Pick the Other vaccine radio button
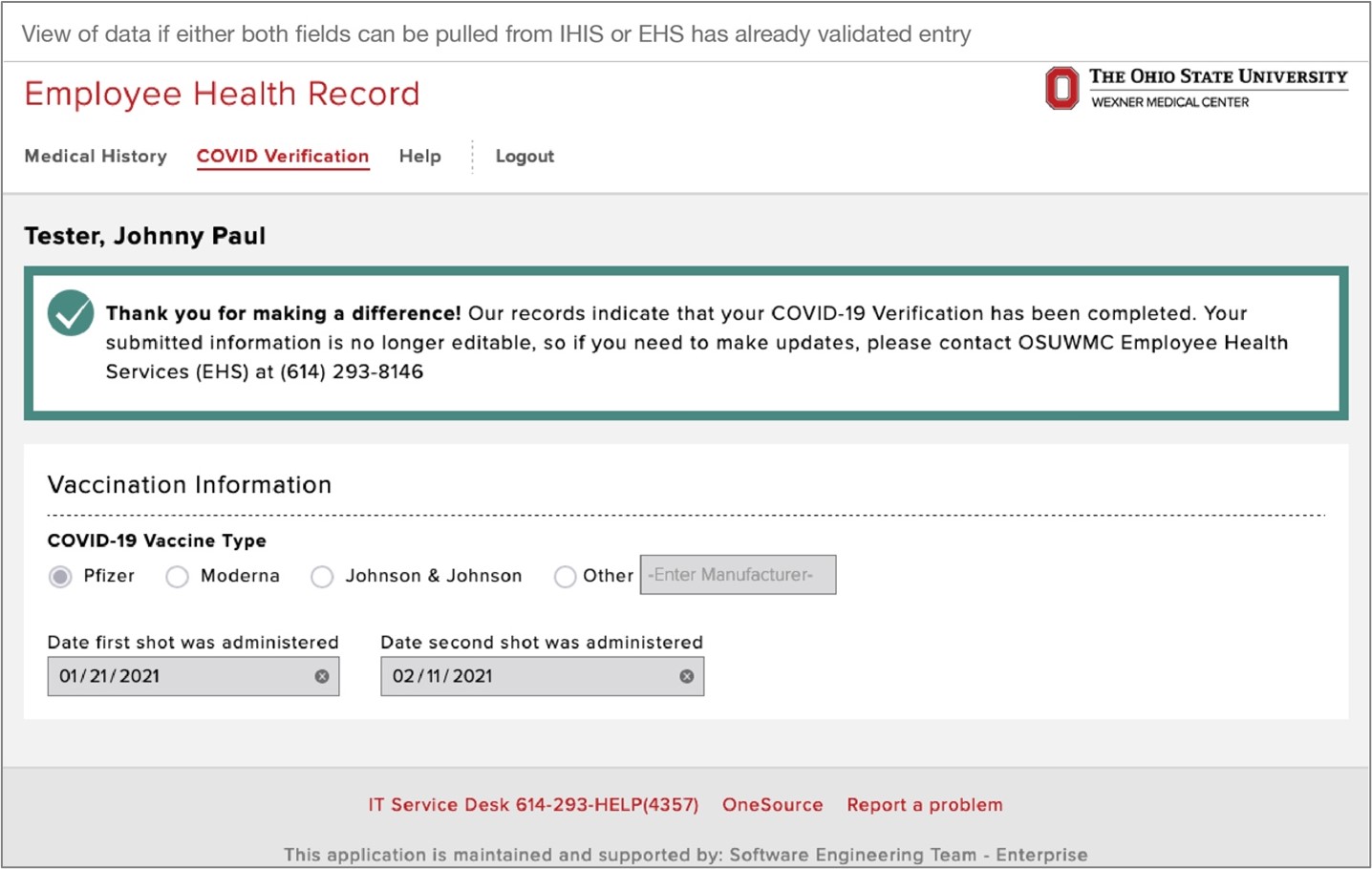The height and width of the screenshot is (869, 1372). point(566,577)
